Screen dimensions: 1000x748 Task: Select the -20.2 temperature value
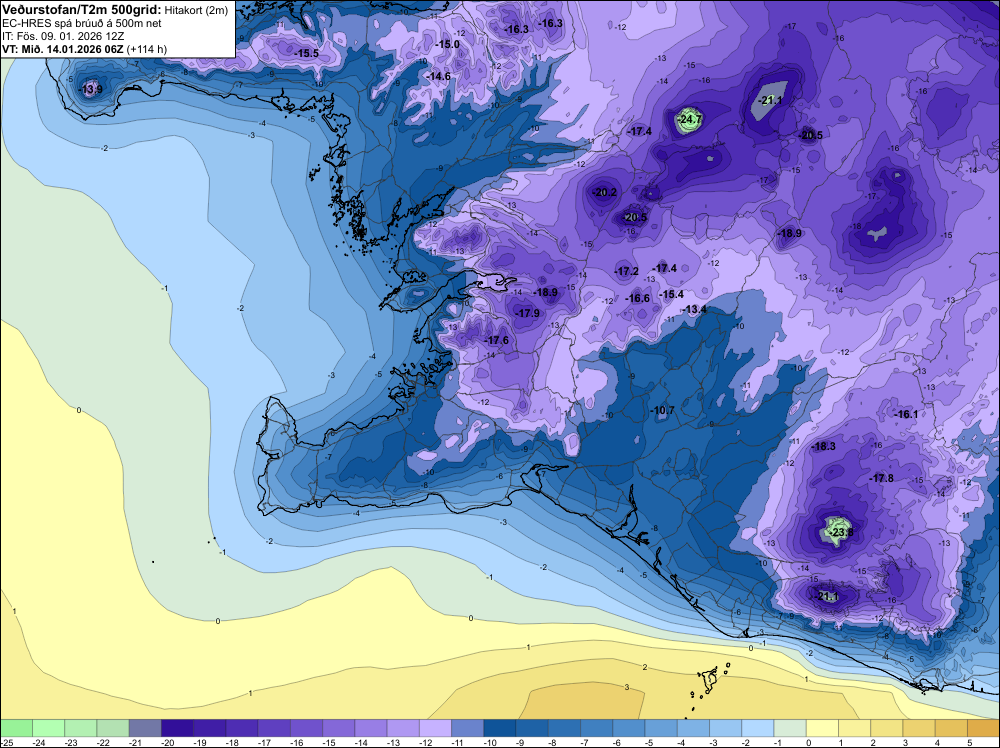point(605,193)
